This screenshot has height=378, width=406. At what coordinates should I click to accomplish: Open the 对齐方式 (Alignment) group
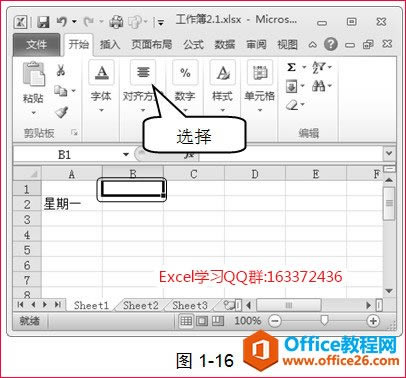click(143, 87)
